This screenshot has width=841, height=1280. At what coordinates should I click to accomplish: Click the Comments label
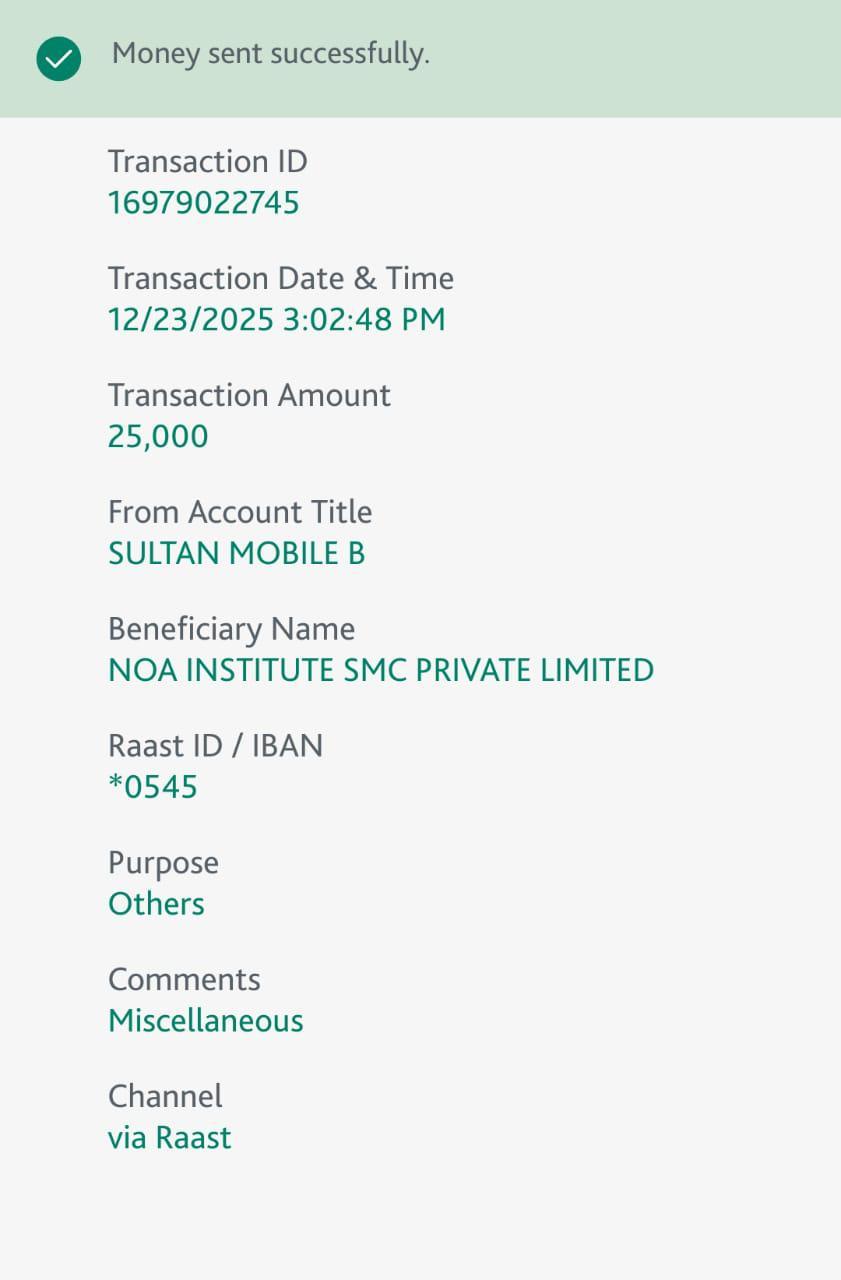[x=184, y=979]
